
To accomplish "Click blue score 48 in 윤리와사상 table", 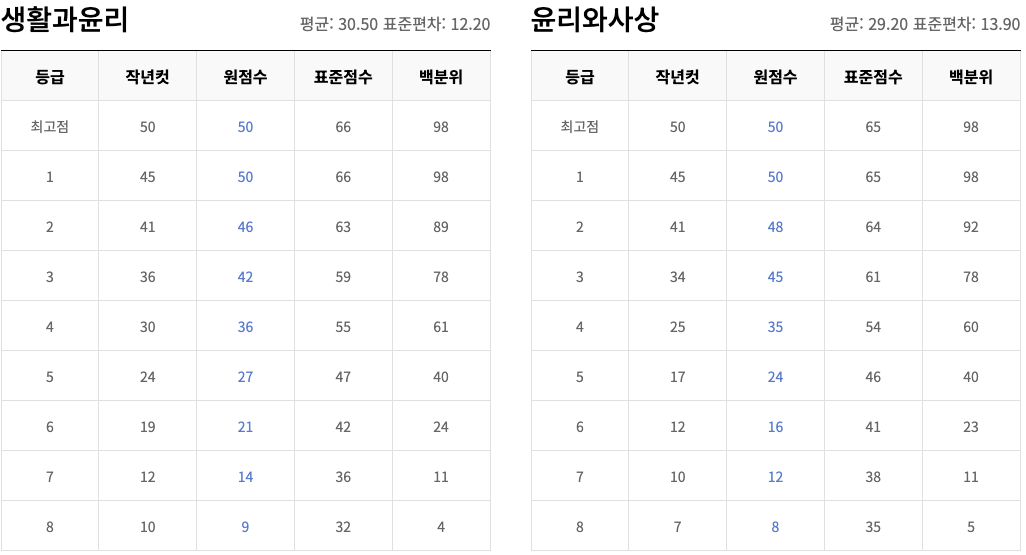I will [x=775, y=227].
